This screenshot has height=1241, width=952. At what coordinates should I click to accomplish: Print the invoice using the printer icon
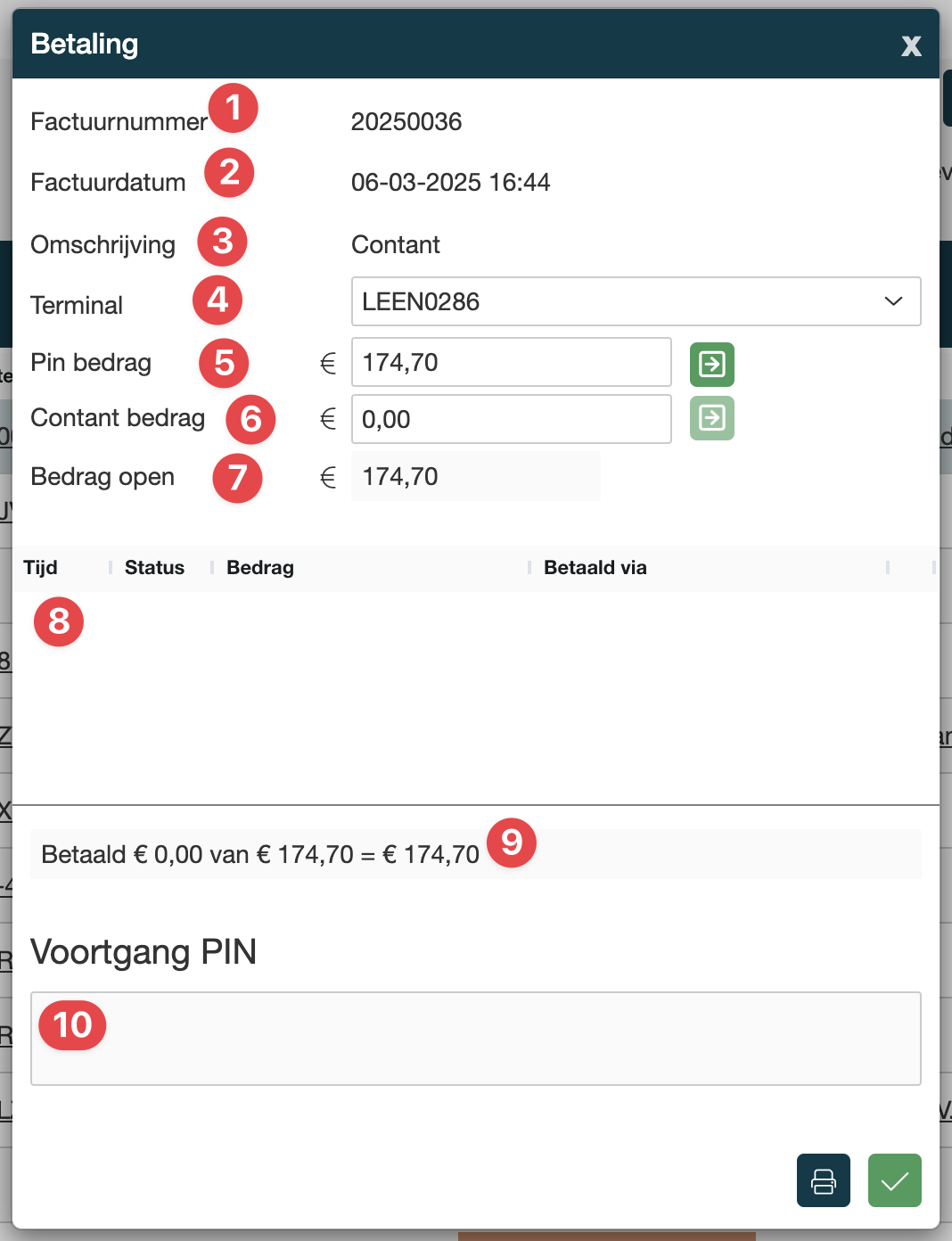(823, 1180)
